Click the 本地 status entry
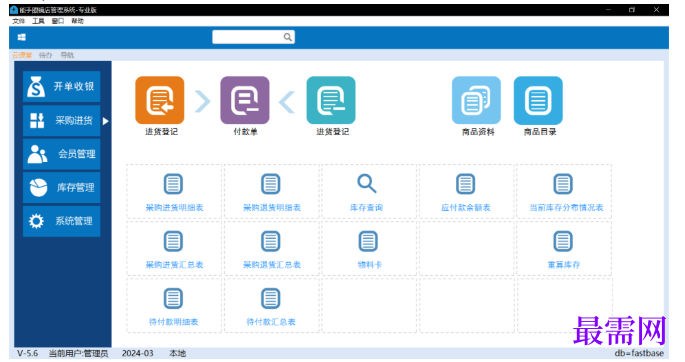This screenshot has width=685, height=362. click(x=177, y=353)
